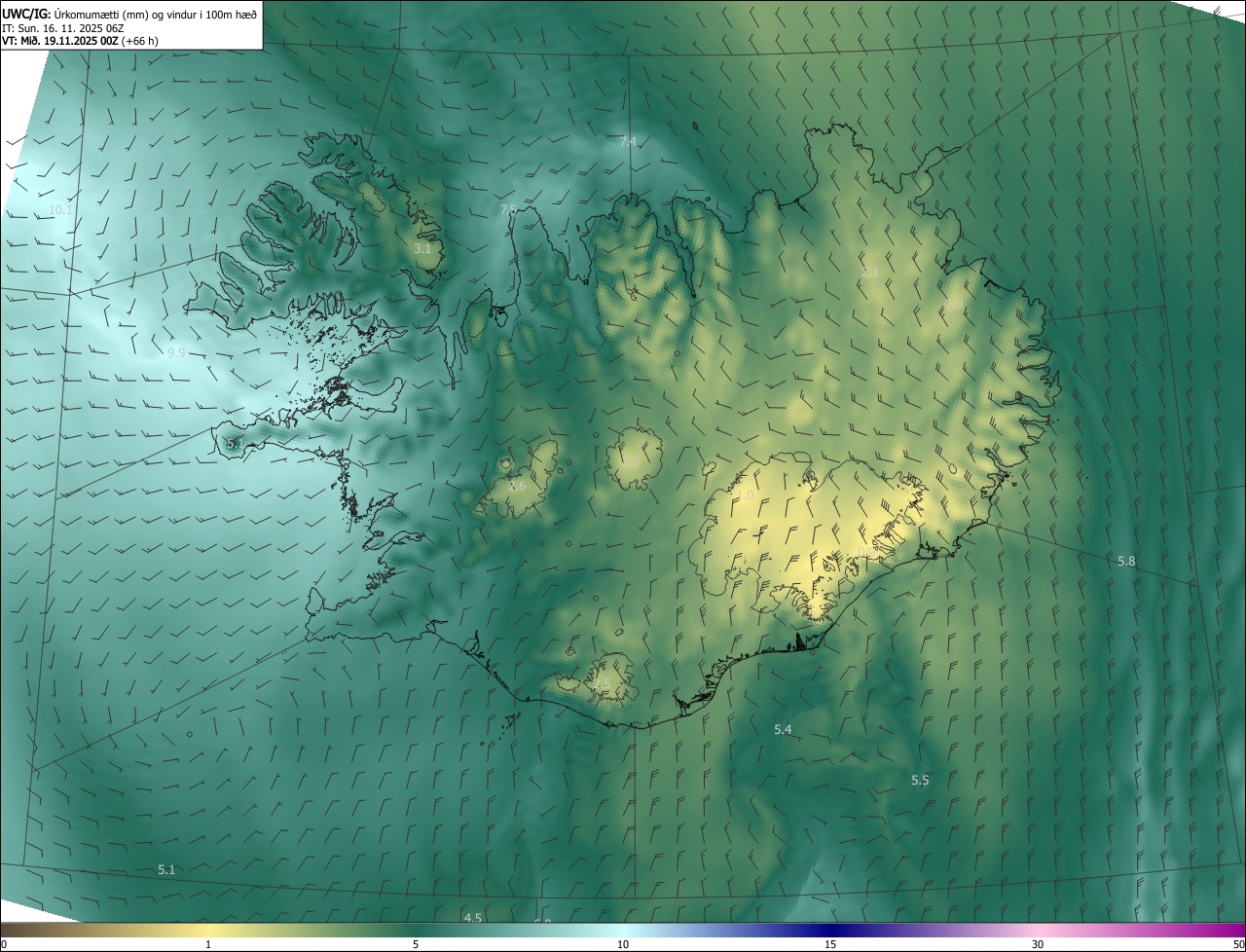
Task: Click the 'IT: Sun. 16. 11. 2025 06Z' line
Action: (63, 28)
